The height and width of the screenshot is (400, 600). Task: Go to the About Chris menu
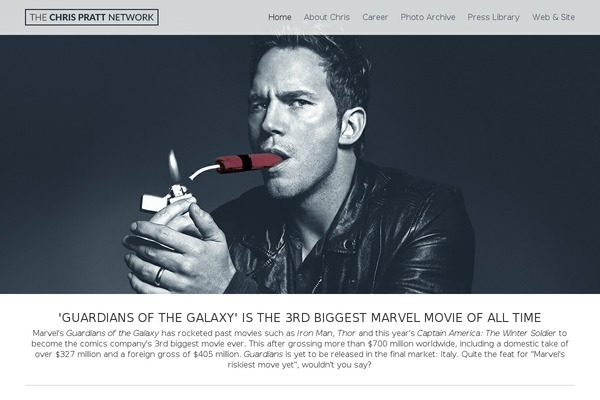click(327, 17)
